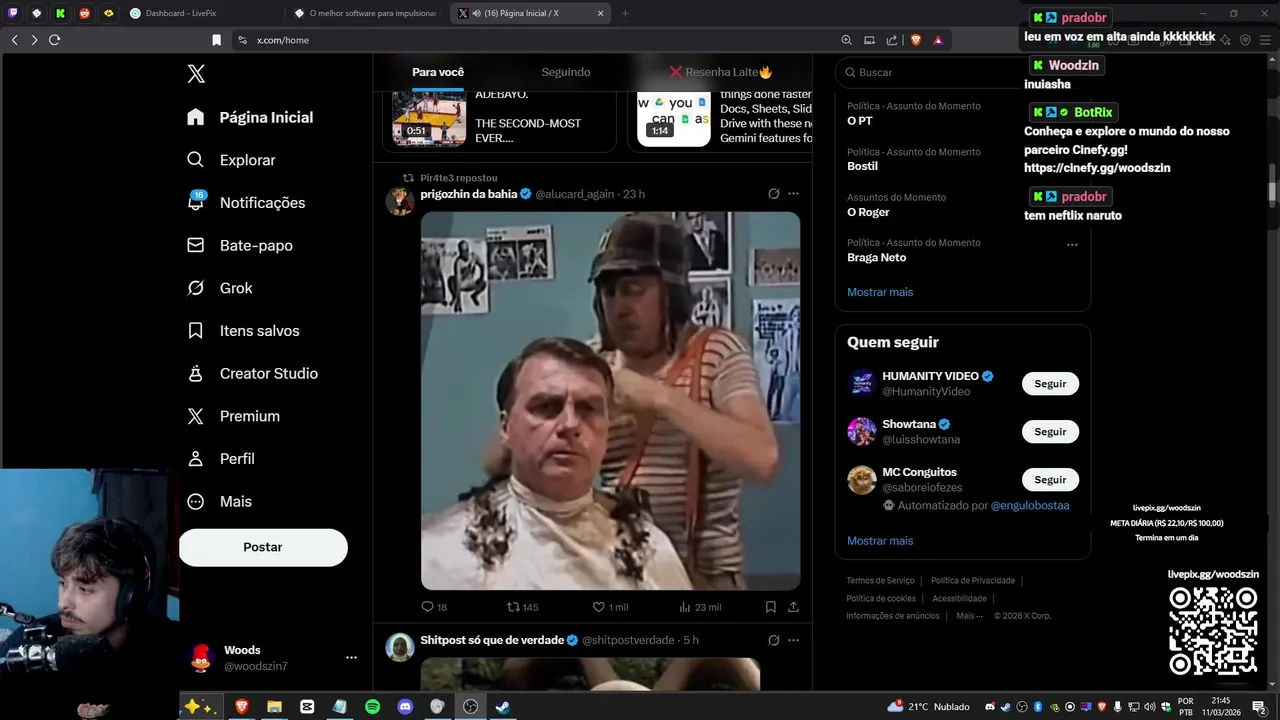Open more options on prigozhin da bahia post
The image size is (1280, 720).
point(793,194)
